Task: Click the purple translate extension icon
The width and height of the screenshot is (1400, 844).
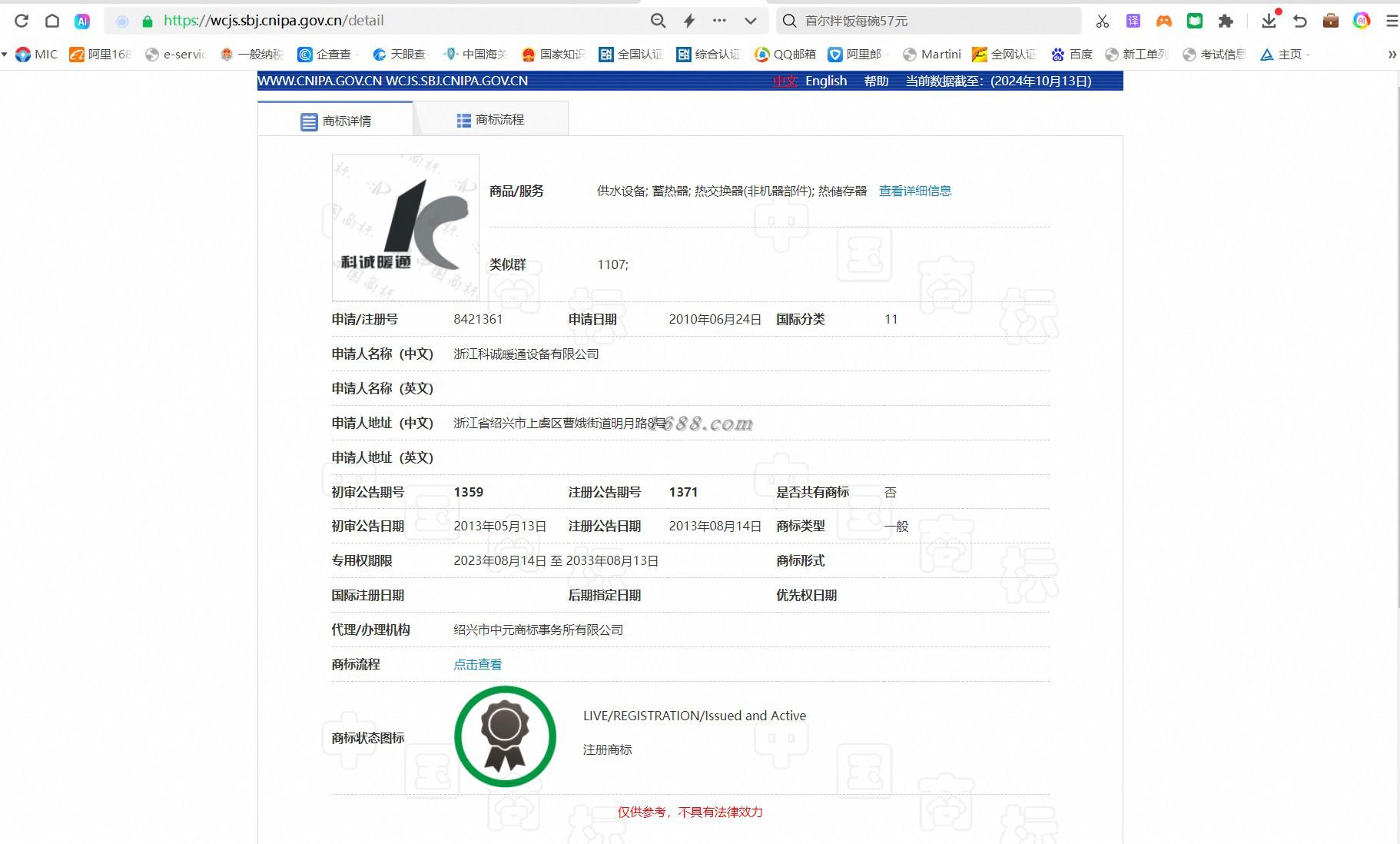Action: click(x=1133, y=21)
